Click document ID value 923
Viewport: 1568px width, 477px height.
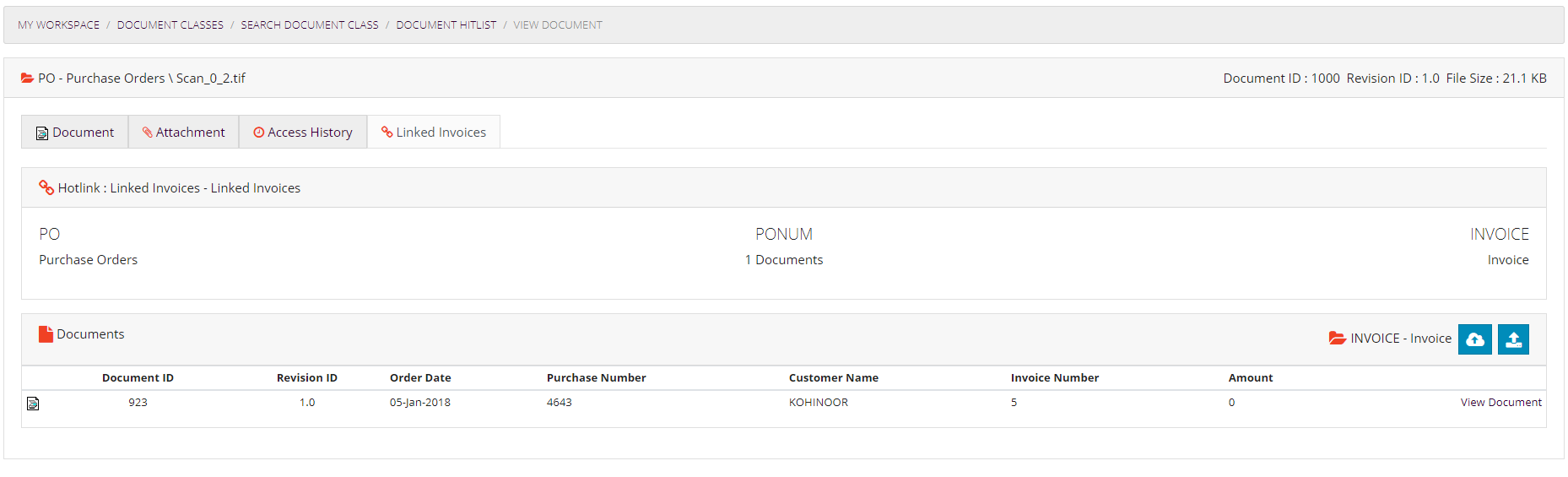click(138, 403)
